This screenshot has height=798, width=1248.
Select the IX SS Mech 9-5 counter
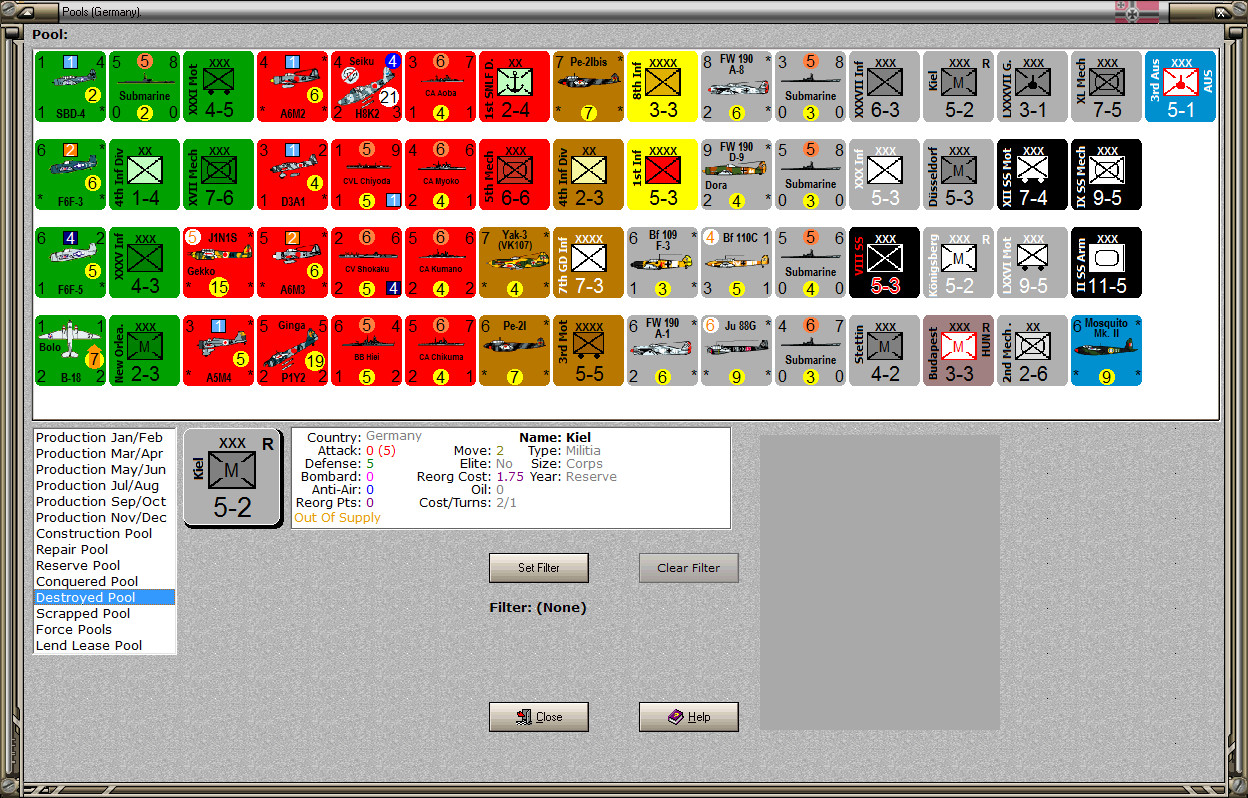(x=1106, y=175)
